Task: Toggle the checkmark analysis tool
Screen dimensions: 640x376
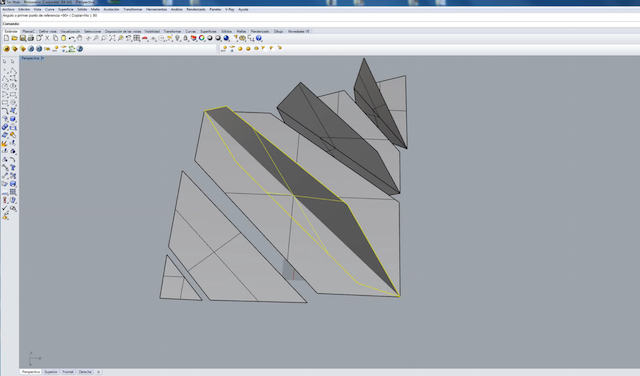Action: point(5,208)
